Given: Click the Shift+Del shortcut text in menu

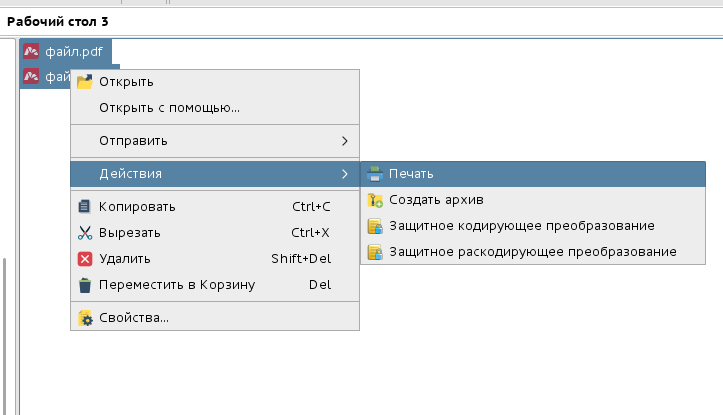Looking at the screenshot, I should coord(300,259).
